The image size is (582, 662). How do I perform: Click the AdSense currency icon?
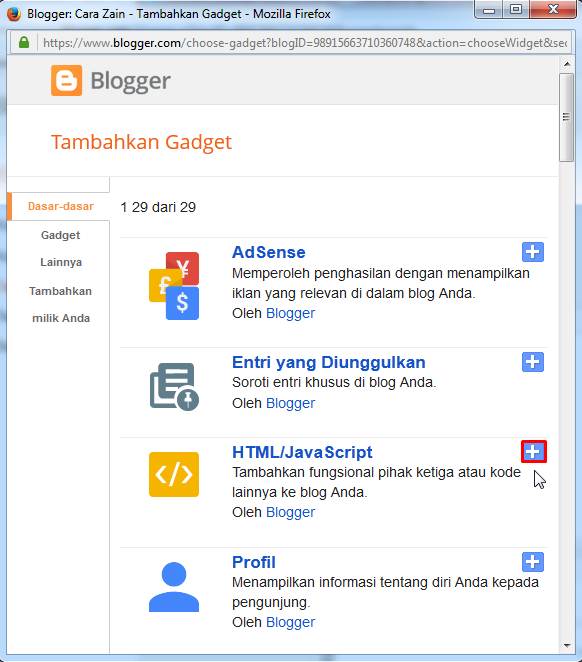[x=174, y=286]
